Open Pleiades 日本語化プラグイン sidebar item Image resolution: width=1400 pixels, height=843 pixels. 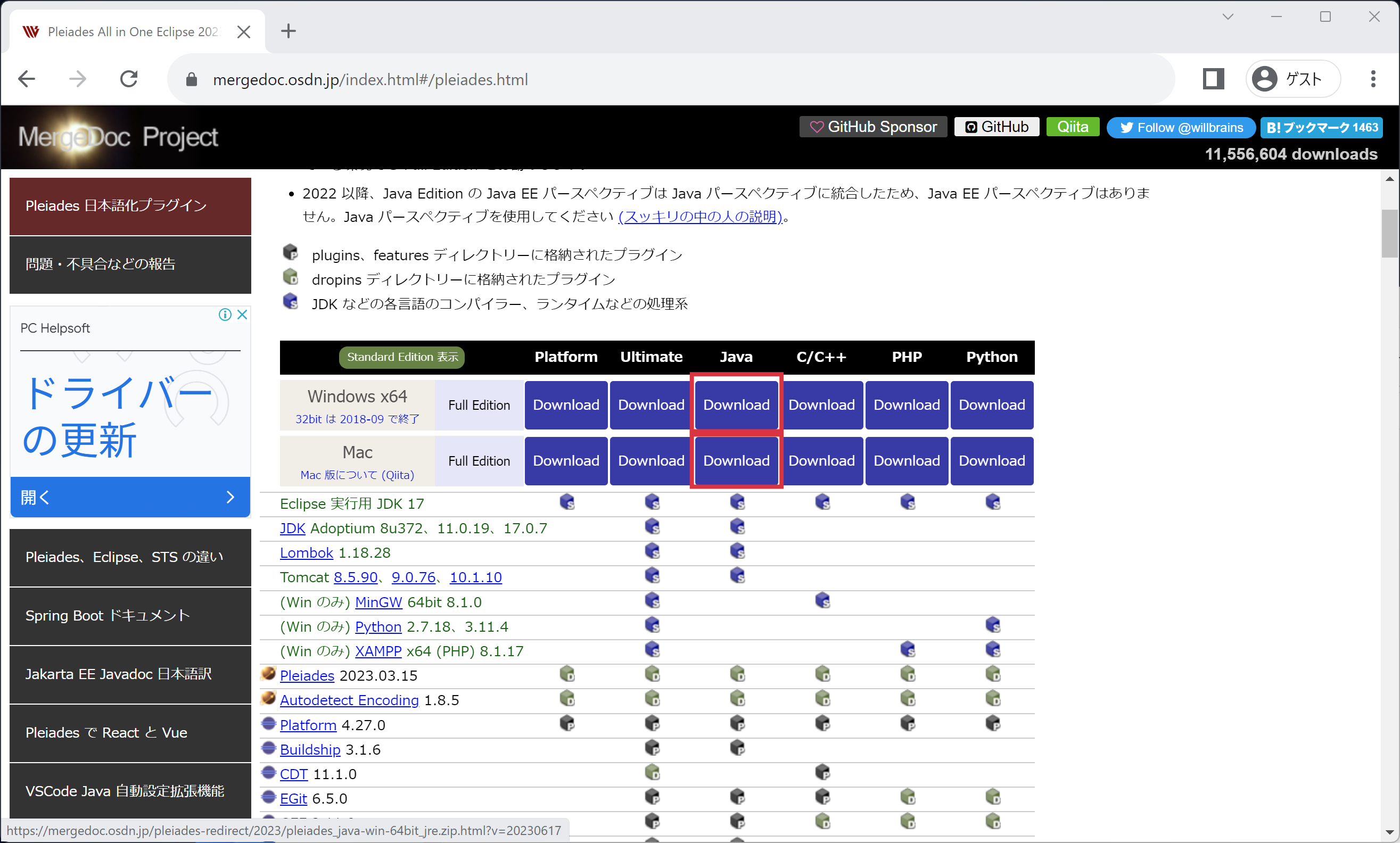click(x=130, y=206)
